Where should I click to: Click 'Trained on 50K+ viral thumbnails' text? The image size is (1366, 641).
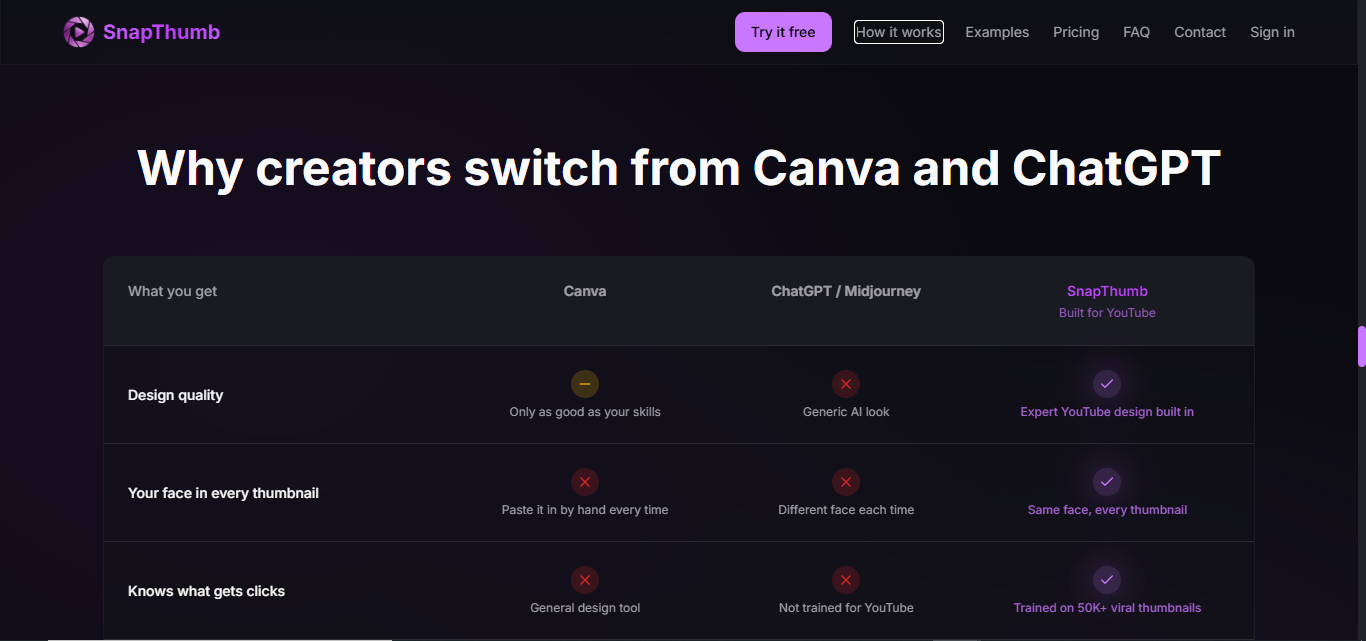pyautogui.click(x=1107, y=608)
